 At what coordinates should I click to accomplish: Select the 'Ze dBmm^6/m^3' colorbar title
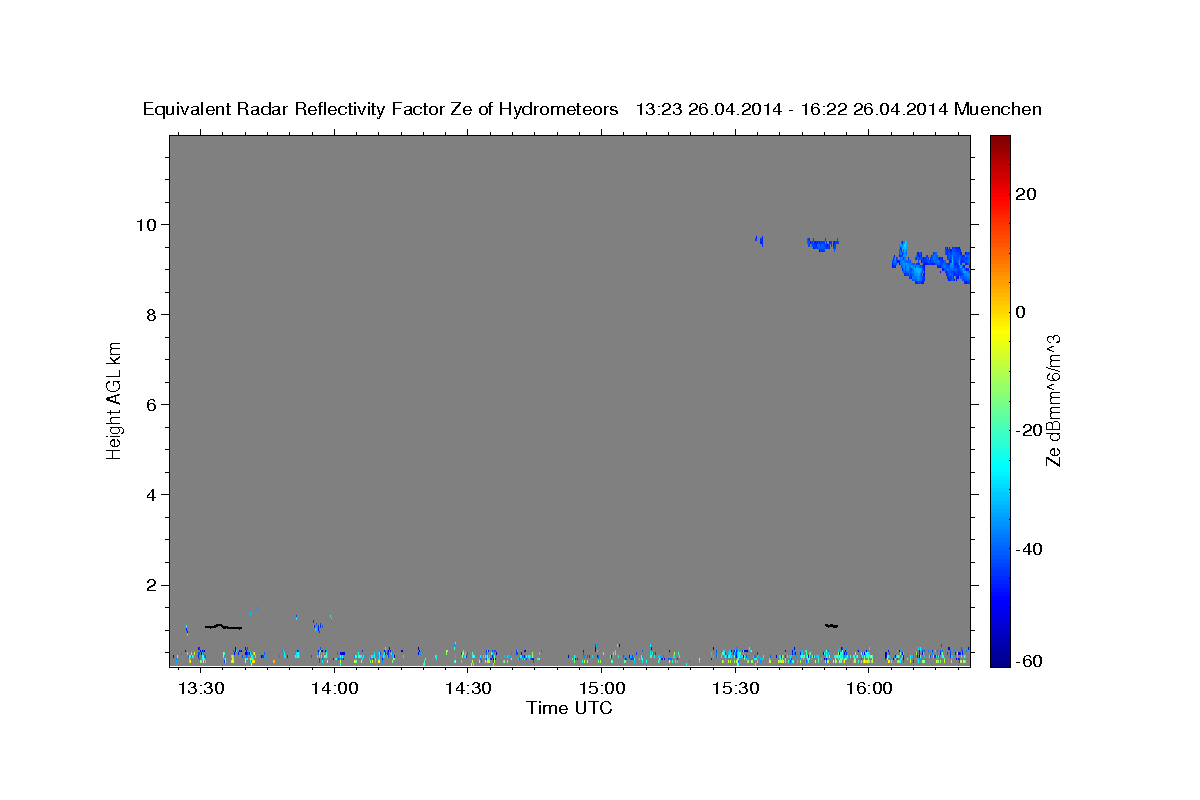coord(1053,400)
